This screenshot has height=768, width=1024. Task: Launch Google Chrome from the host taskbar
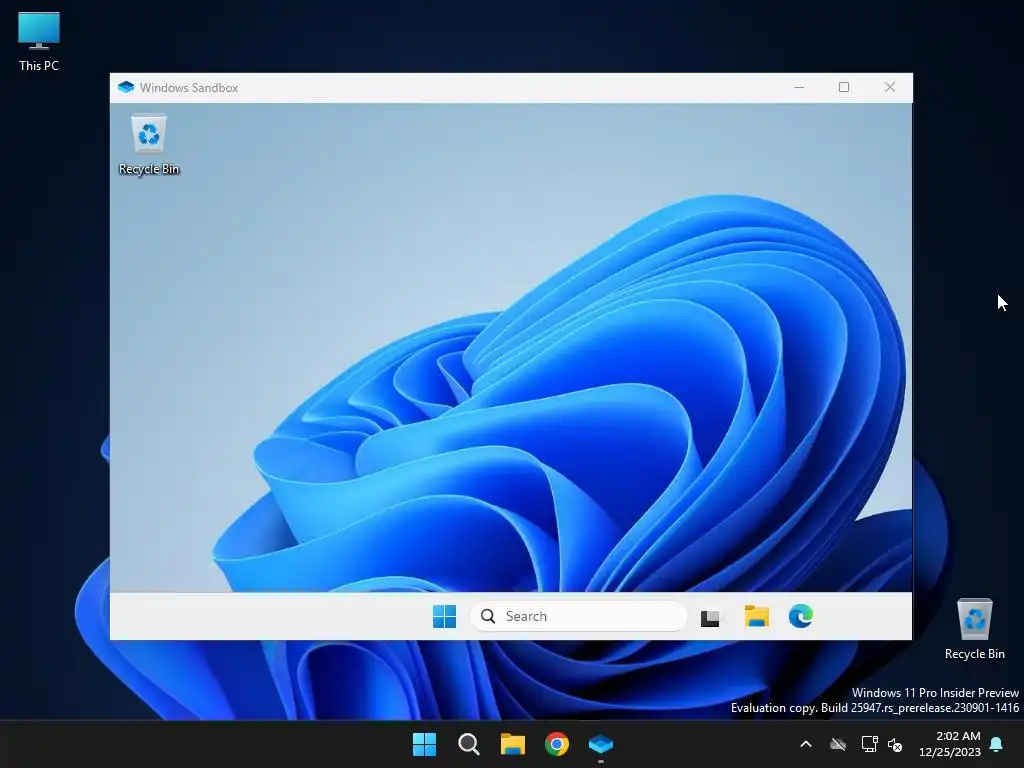(x=557, y=744)
